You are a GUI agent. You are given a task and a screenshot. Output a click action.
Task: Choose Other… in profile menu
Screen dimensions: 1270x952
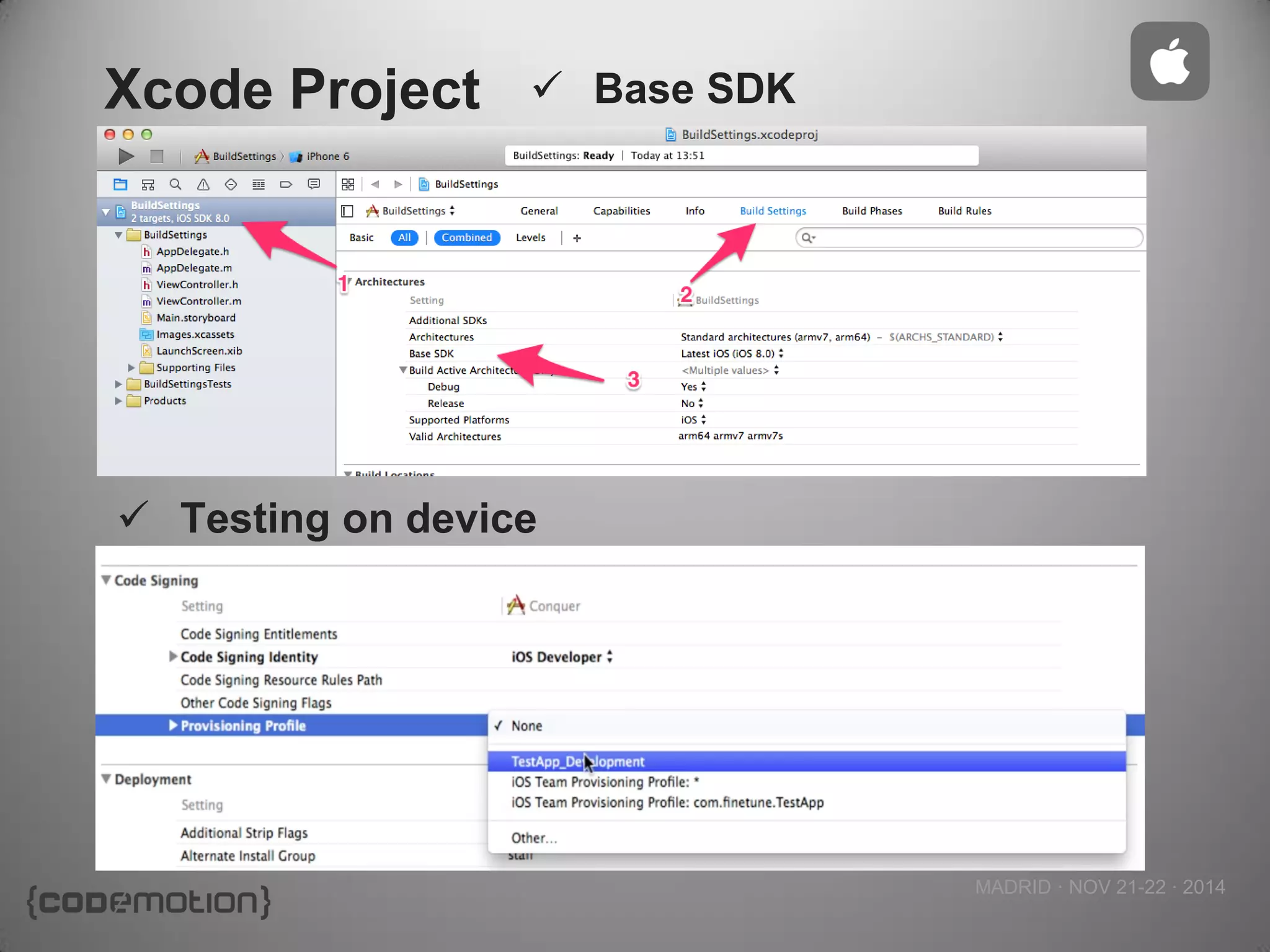(x=807, y=838)
